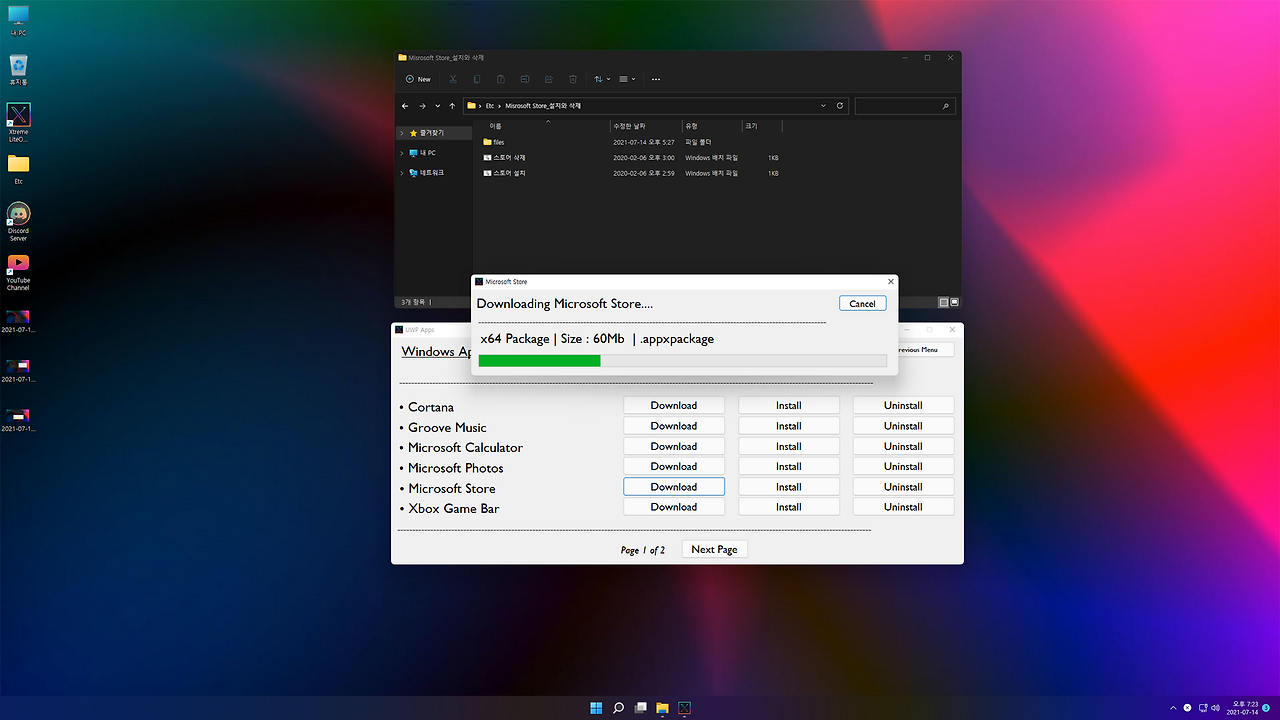Click the taskbar clock and date
Image resolution: width=1280 pixels, height=720 pixels.
point(1241,708)
